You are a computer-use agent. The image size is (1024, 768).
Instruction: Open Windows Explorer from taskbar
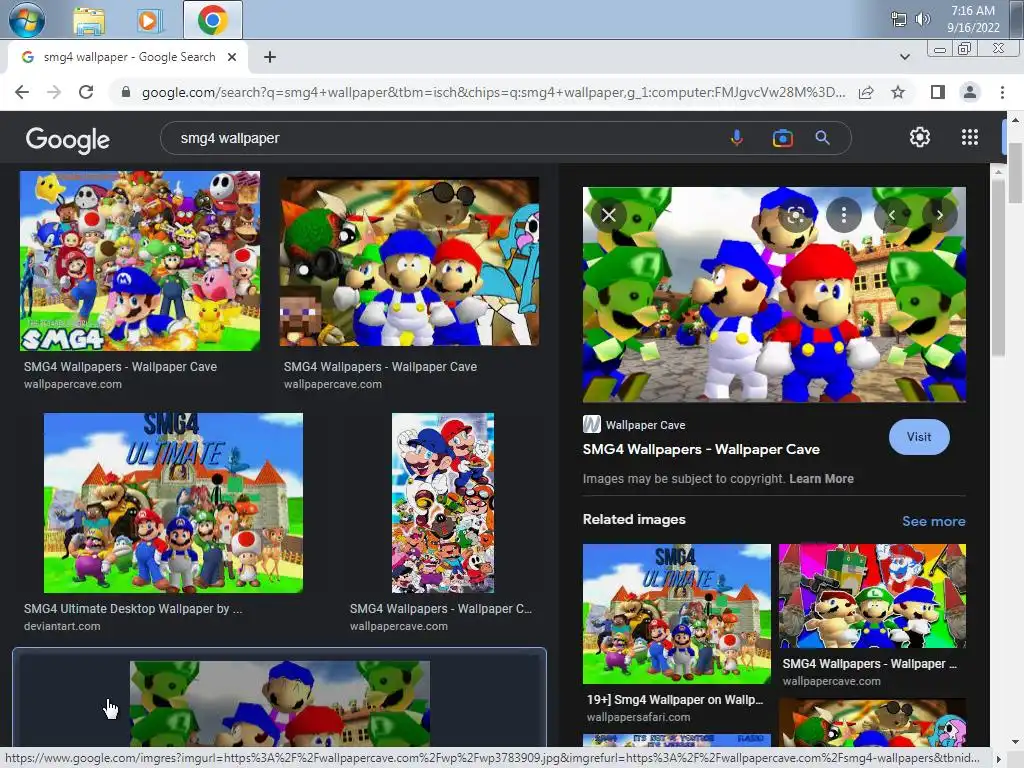(x=89, y=21)
